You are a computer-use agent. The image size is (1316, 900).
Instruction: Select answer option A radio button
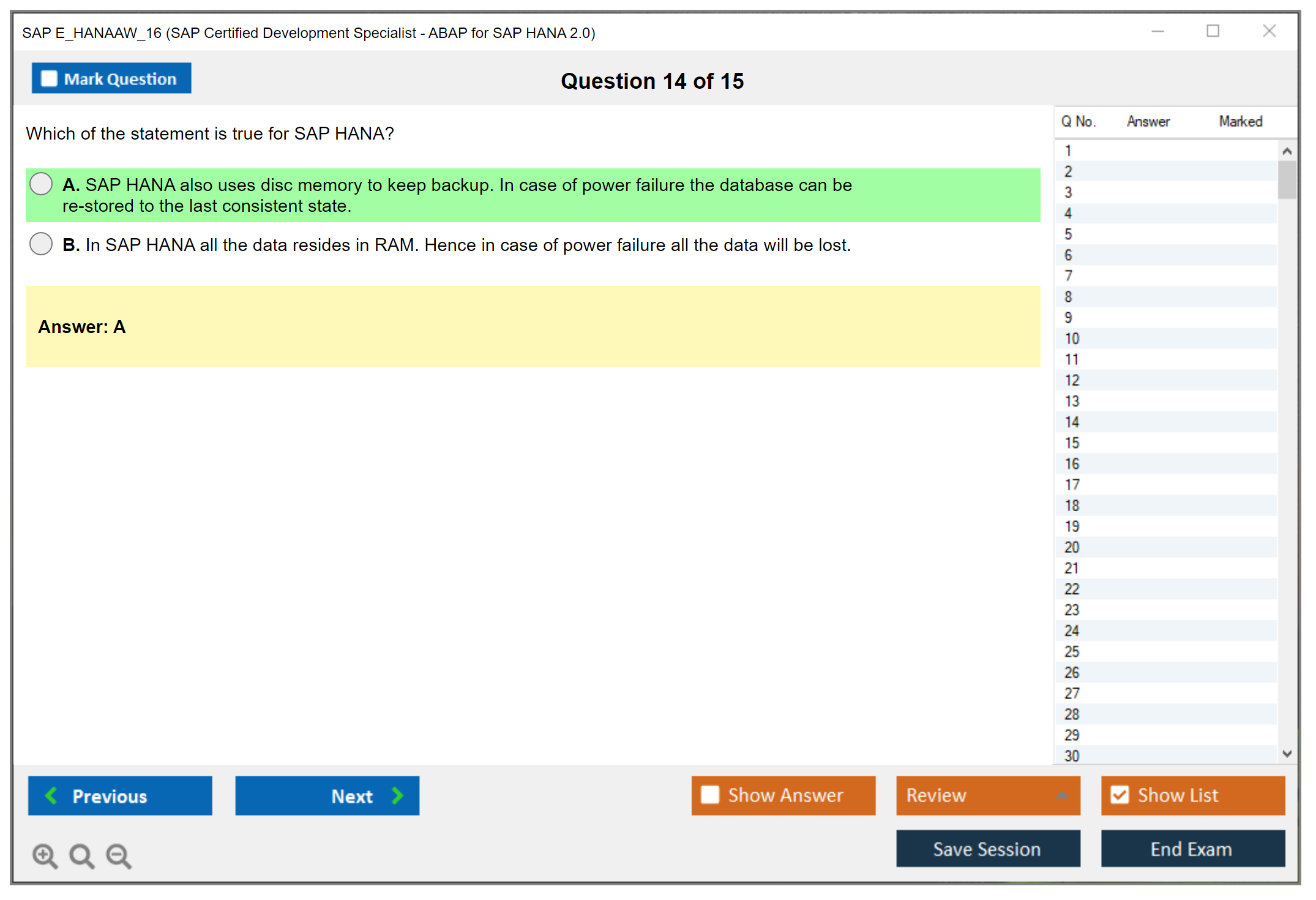tap(41, 184)
